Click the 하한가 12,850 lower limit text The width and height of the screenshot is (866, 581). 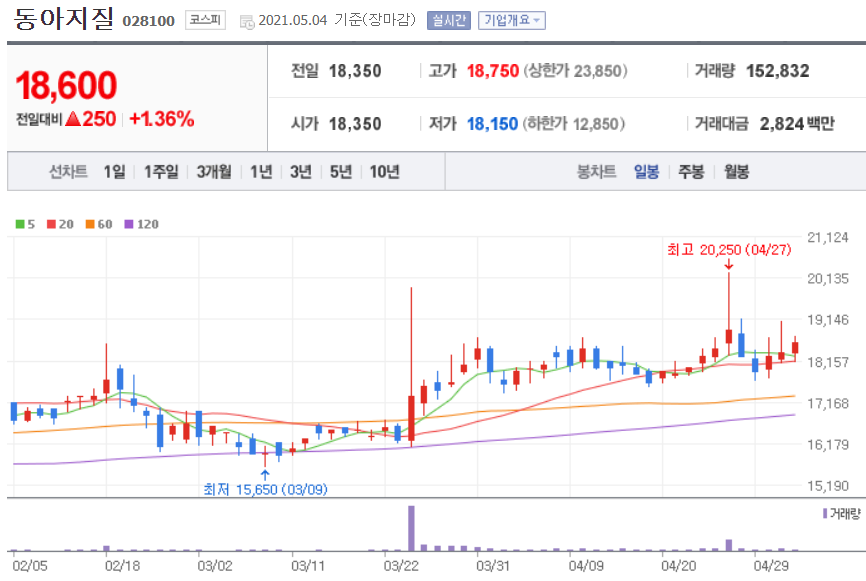coord(573,124)
